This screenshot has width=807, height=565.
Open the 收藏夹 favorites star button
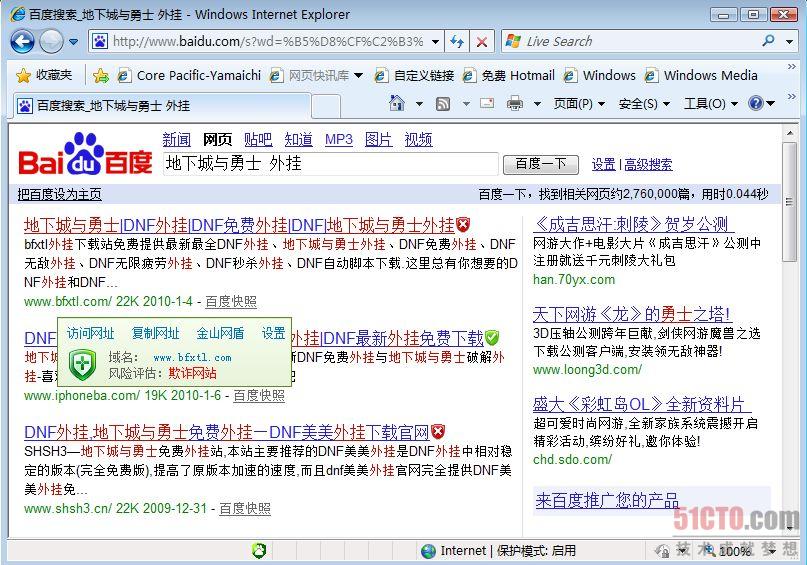coord(44,76)
